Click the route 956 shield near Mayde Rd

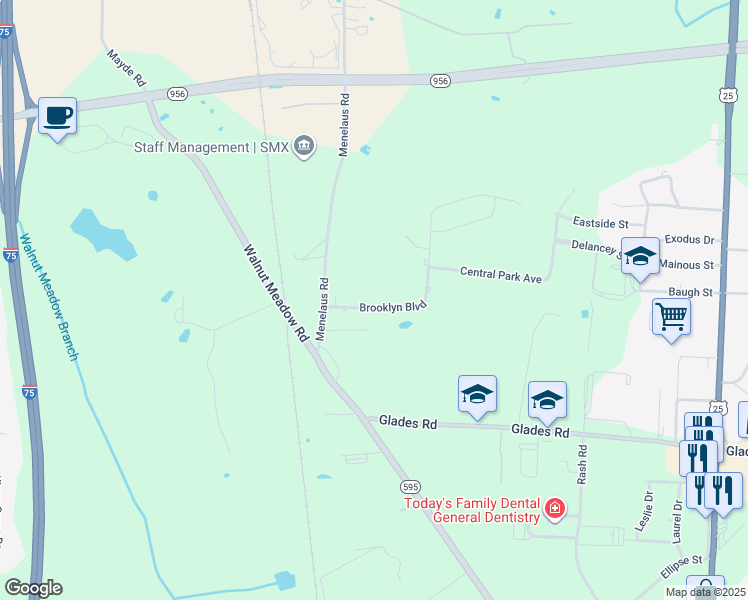click(x=177, y=94)
